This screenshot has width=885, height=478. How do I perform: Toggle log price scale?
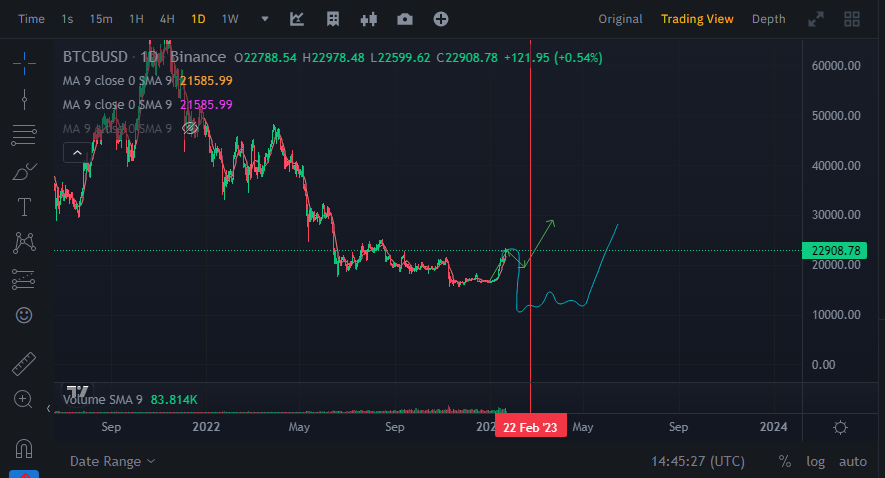point(816,462)
